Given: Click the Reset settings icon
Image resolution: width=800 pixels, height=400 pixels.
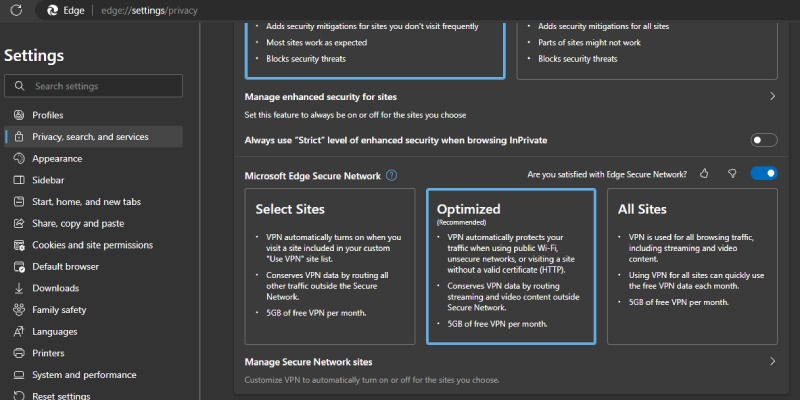Looking at the screenshot, I should click(19, 396).
